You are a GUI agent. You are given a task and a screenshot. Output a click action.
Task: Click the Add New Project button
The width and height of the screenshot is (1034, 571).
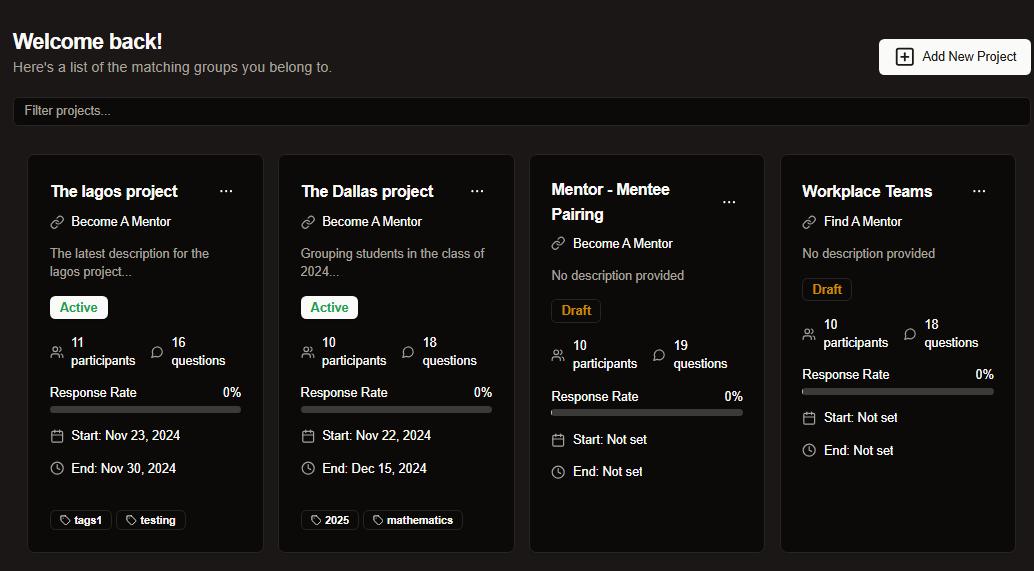954,57
